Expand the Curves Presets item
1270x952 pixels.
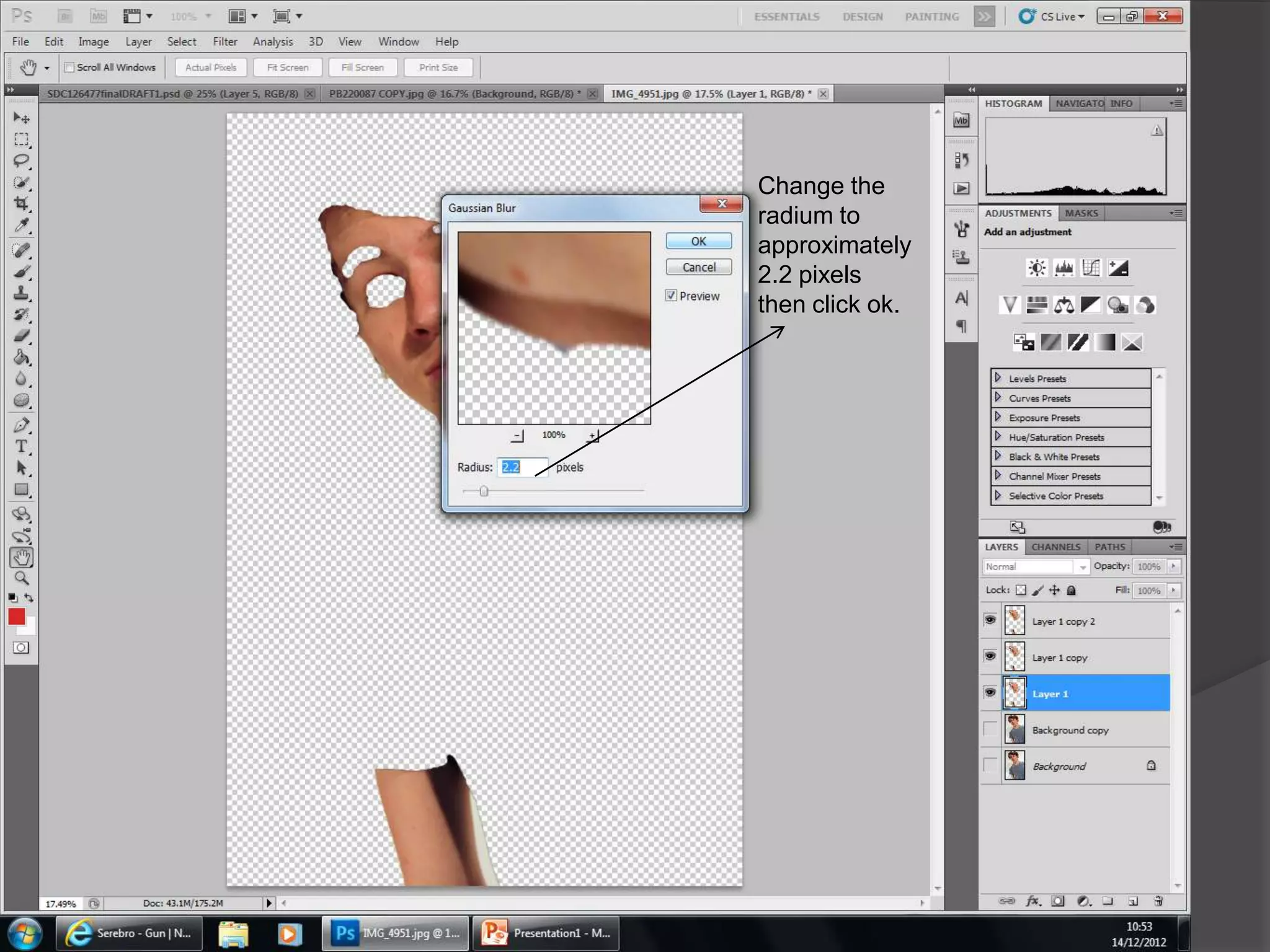pos(998,397)
